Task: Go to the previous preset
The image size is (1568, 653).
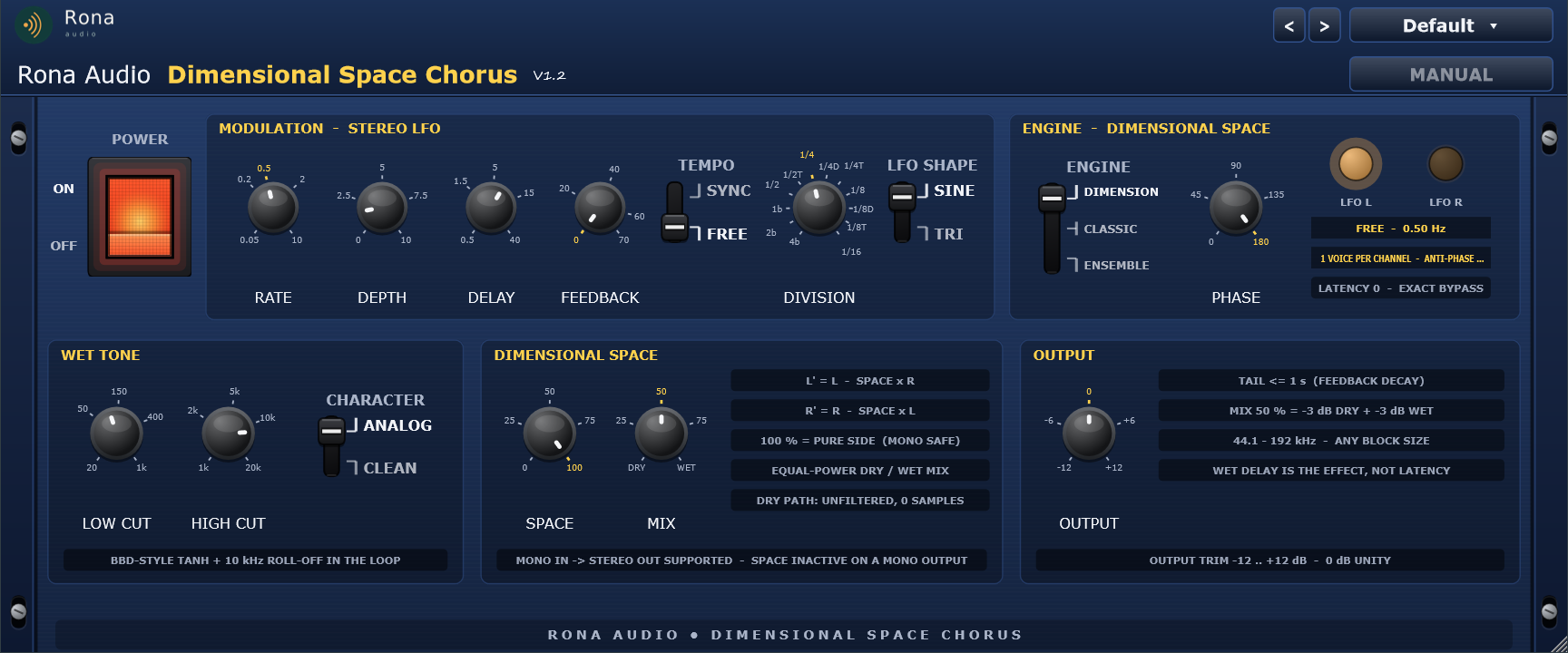Action: point(1289,25)
